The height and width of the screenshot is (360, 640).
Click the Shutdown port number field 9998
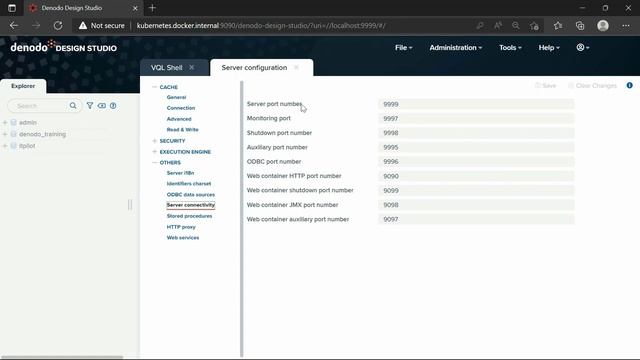pyautogui.click(x=476, y=133)
